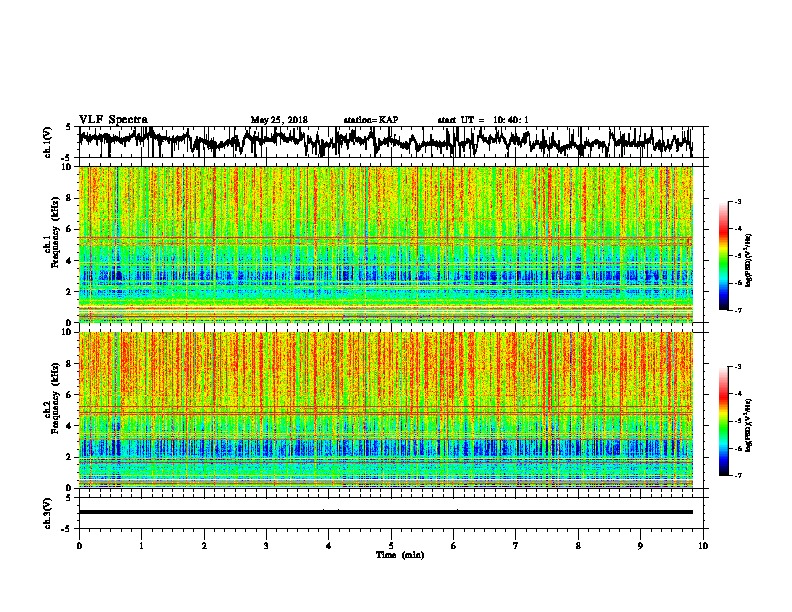Click the ch.2 color scale bar
Screen dimensions: 792x612
(x=723, y=421)
